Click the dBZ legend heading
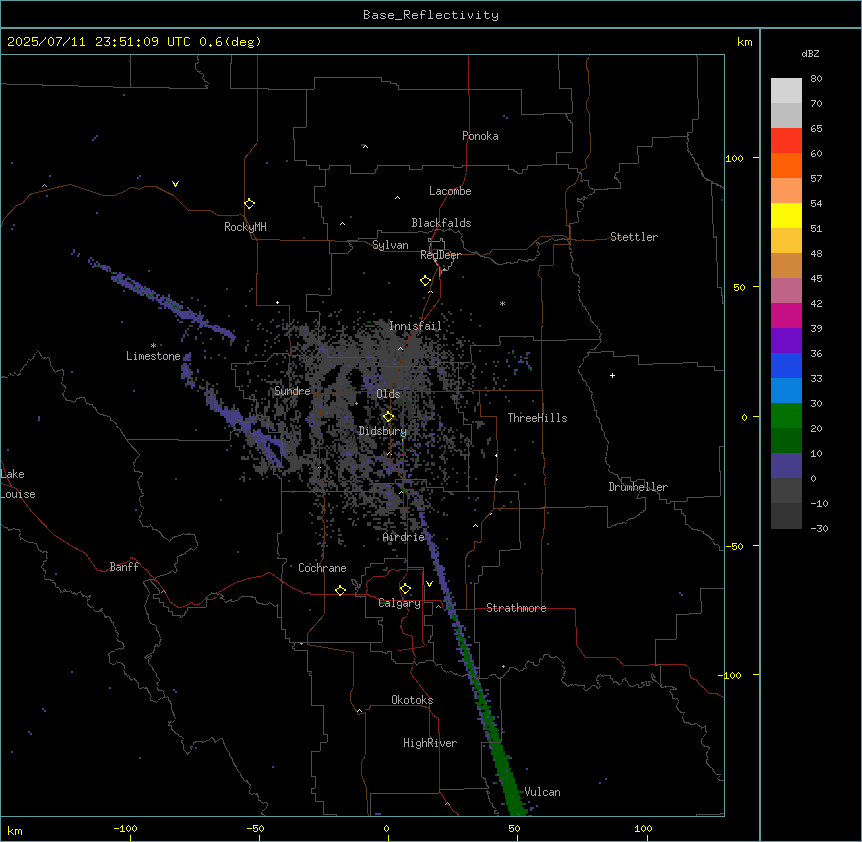This screenshot has height=842, width=862. (810, 53)
